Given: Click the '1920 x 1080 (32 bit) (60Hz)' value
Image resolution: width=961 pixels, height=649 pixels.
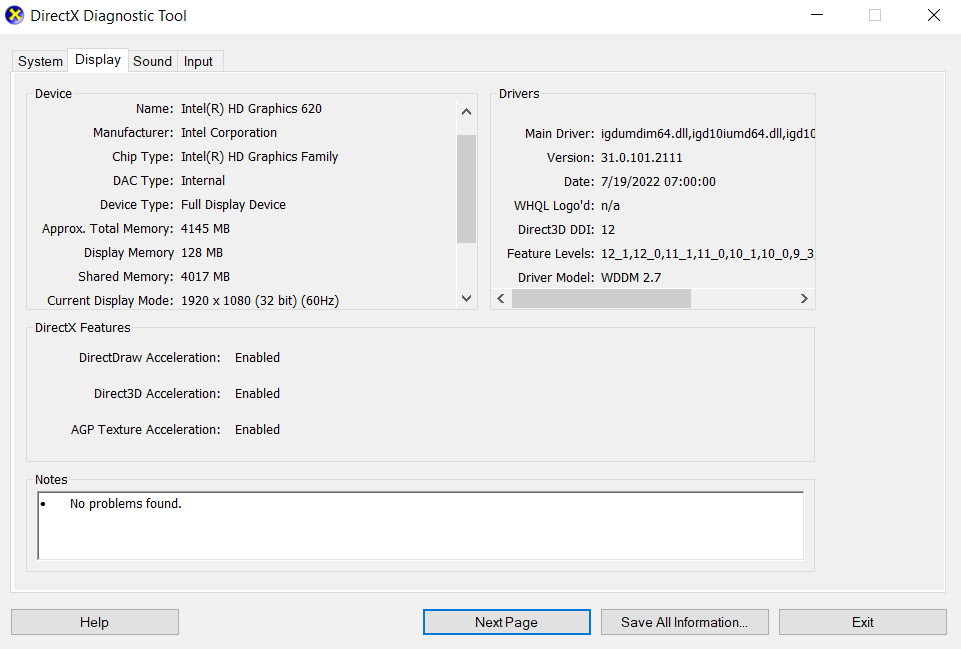Looking at the screenshot, I should pyautogui.click(x=260, y=301).
